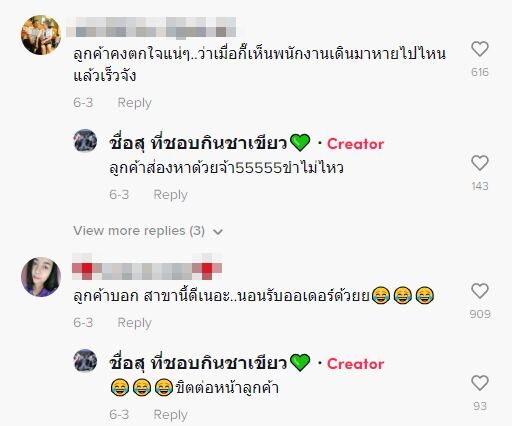The width and height of the screenshot is (512, 426).
Task: Tap the heart on the creator reply with 93 likes
Action: [x=480, y=383]
